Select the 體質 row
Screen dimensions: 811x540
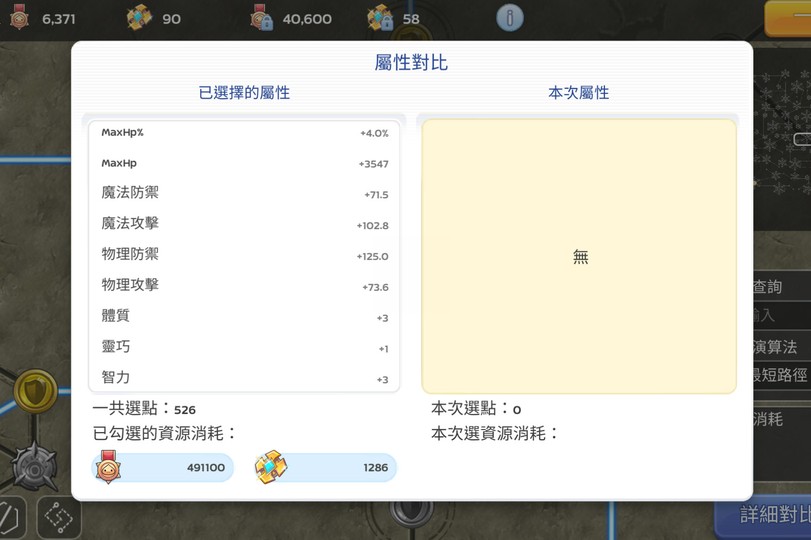(x=244, y=317)
